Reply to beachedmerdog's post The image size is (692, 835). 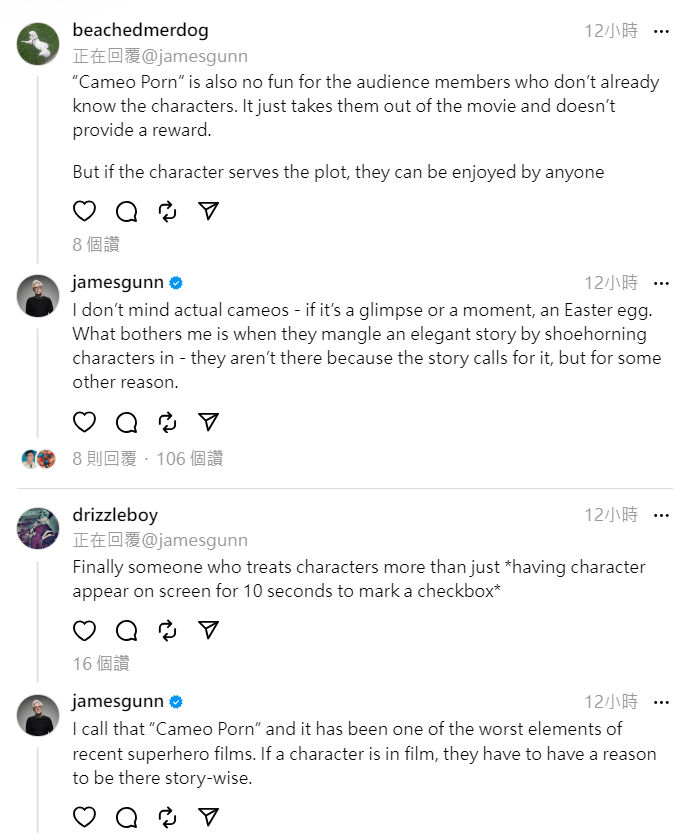coord(126,211)
